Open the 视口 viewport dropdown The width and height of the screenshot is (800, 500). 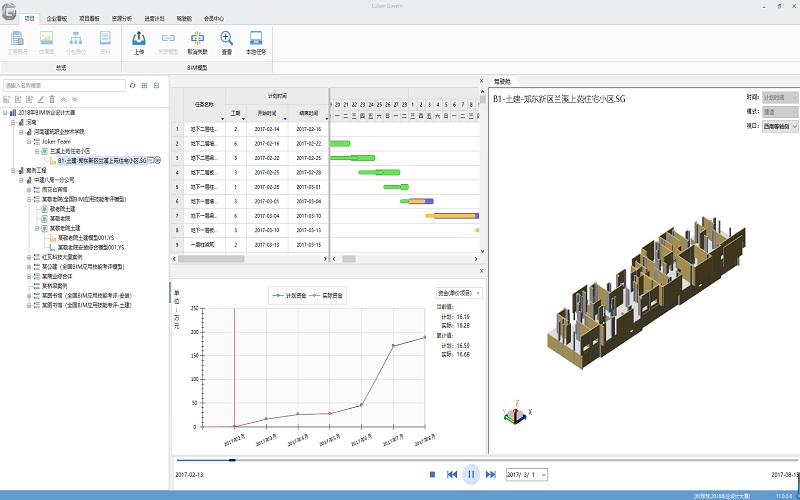pos(780,127)
